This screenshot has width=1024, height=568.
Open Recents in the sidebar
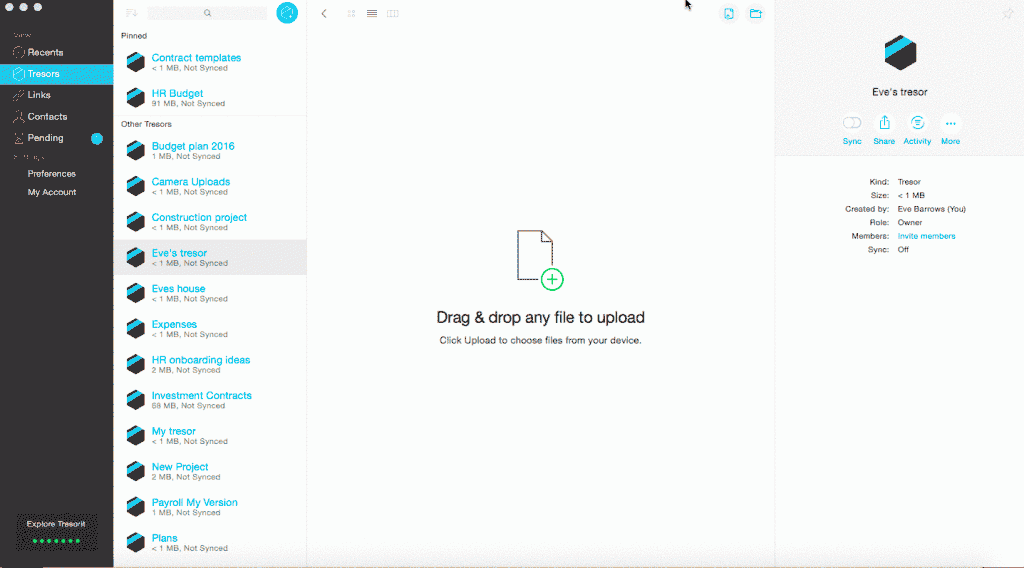point(56,52)
